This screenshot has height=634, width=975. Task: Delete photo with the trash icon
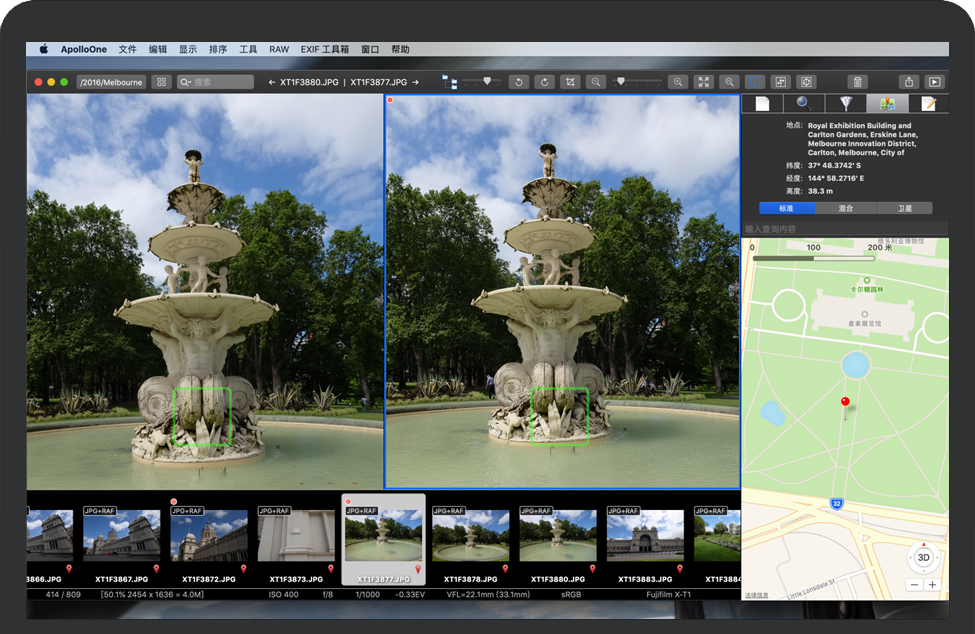click(x=857, y=82)
